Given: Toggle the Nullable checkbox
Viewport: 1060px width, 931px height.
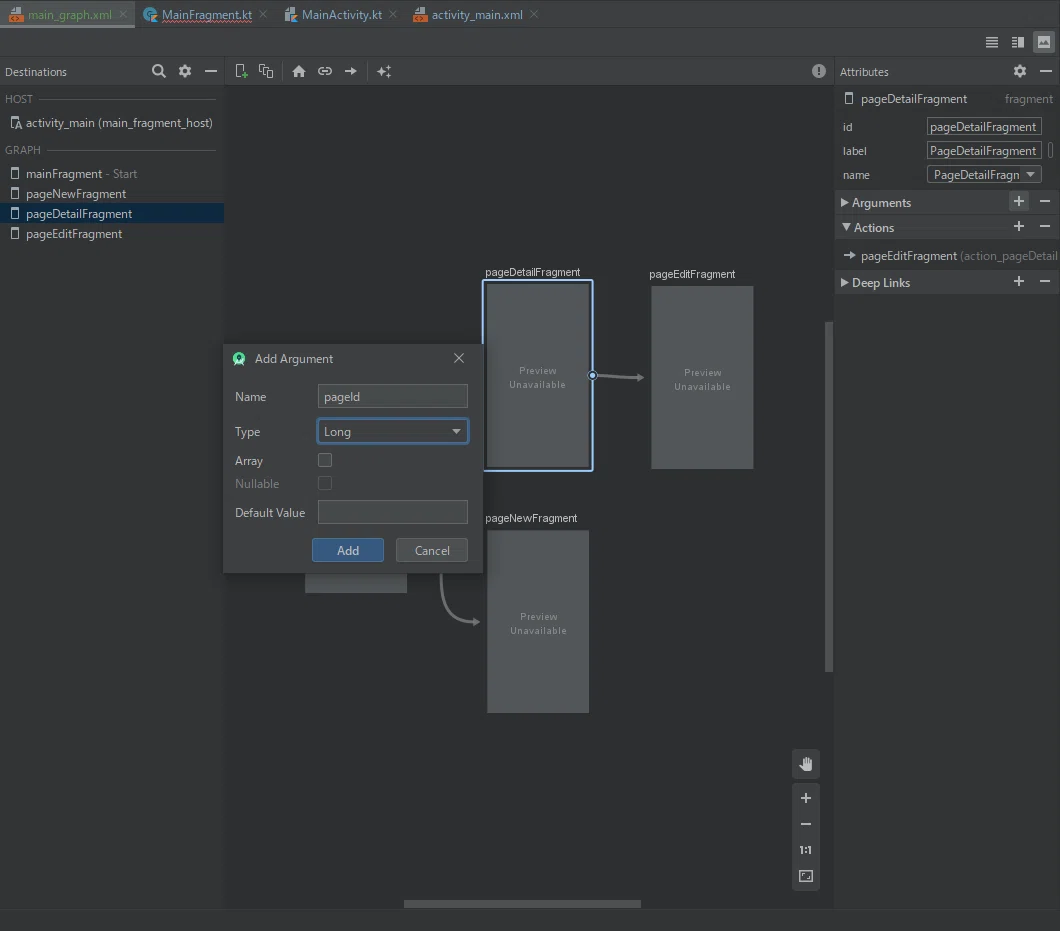Looking at the screenshot, I should [x=325, y=483].
